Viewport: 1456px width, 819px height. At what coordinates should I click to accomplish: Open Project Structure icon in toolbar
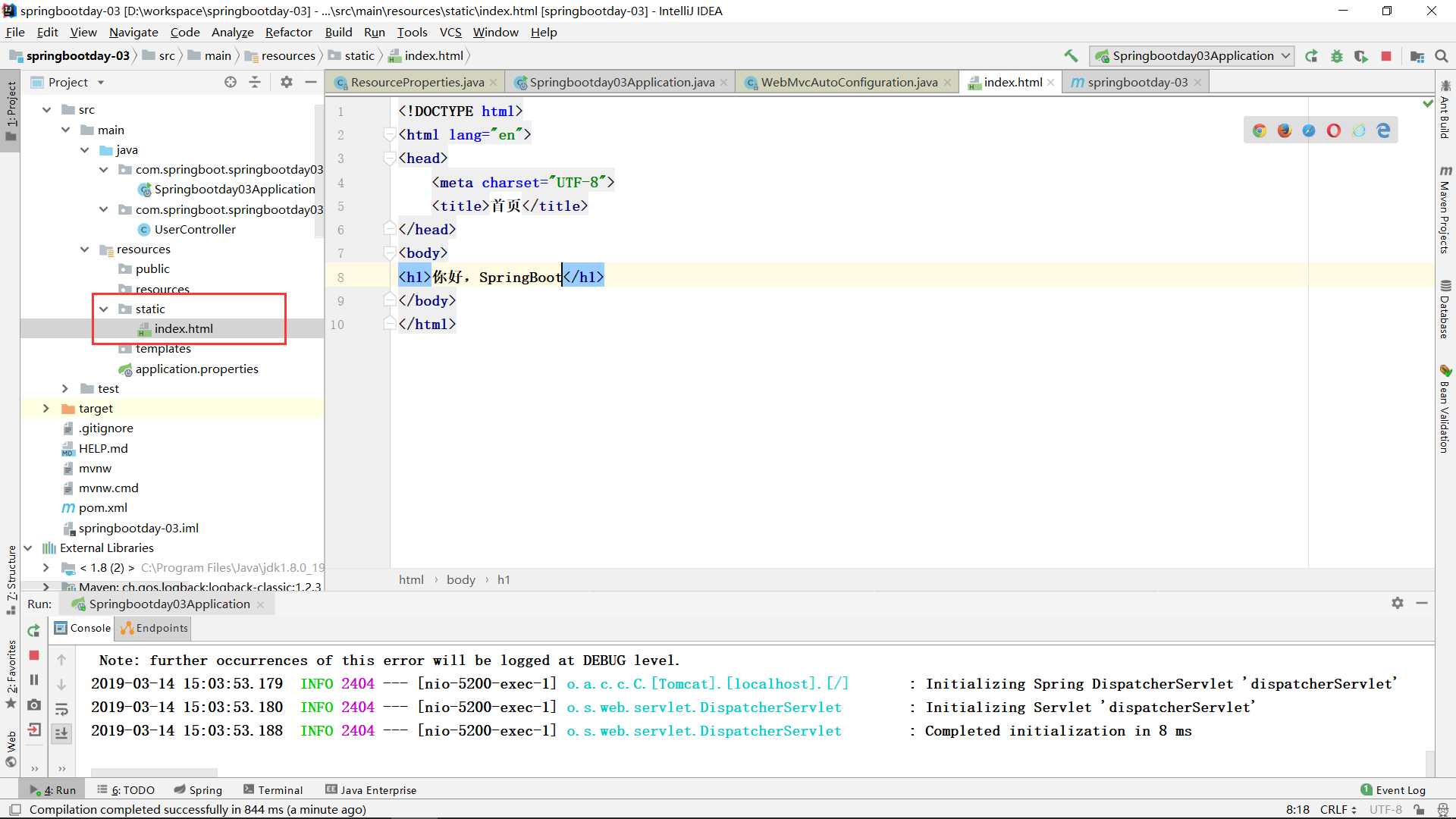1417,55
